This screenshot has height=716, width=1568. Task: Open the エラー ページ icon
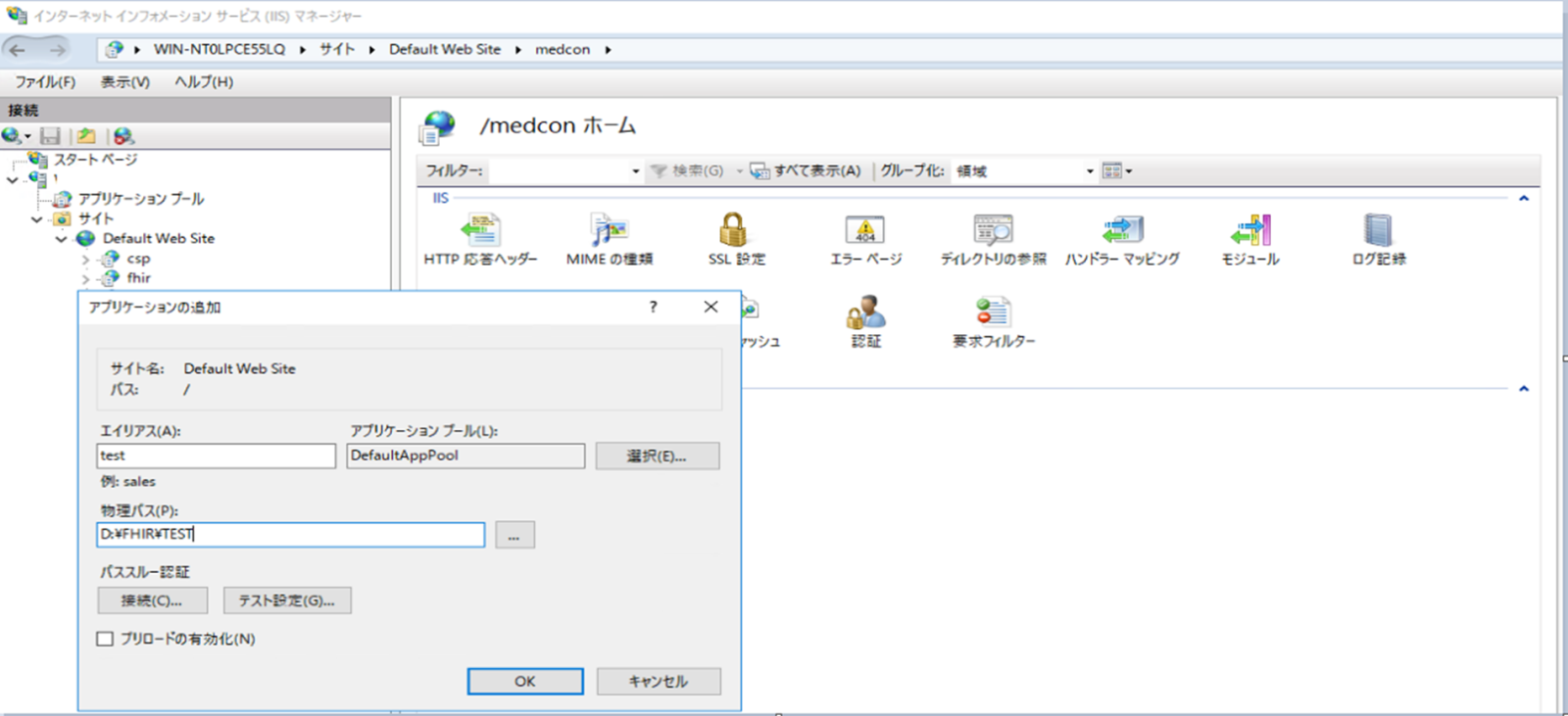point(864,231)
